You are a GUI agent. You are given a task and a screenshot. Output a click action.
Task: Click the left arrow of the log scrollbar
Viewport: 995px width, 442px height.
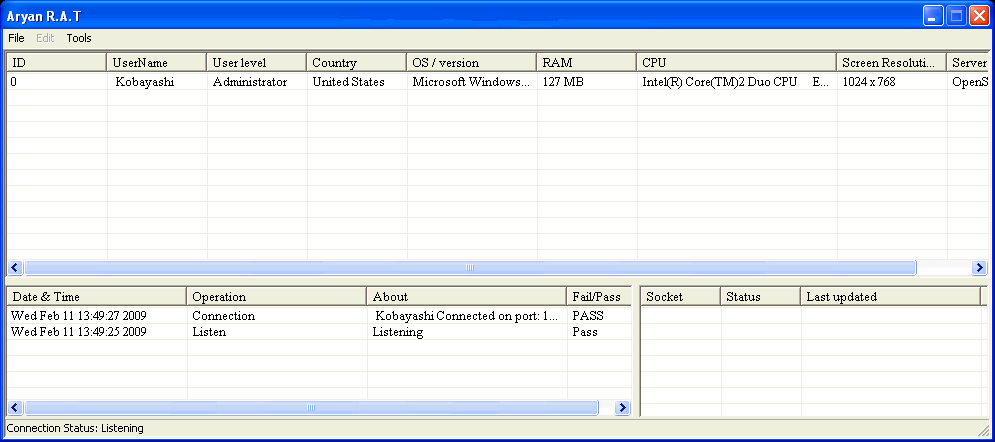pos(15,408)
